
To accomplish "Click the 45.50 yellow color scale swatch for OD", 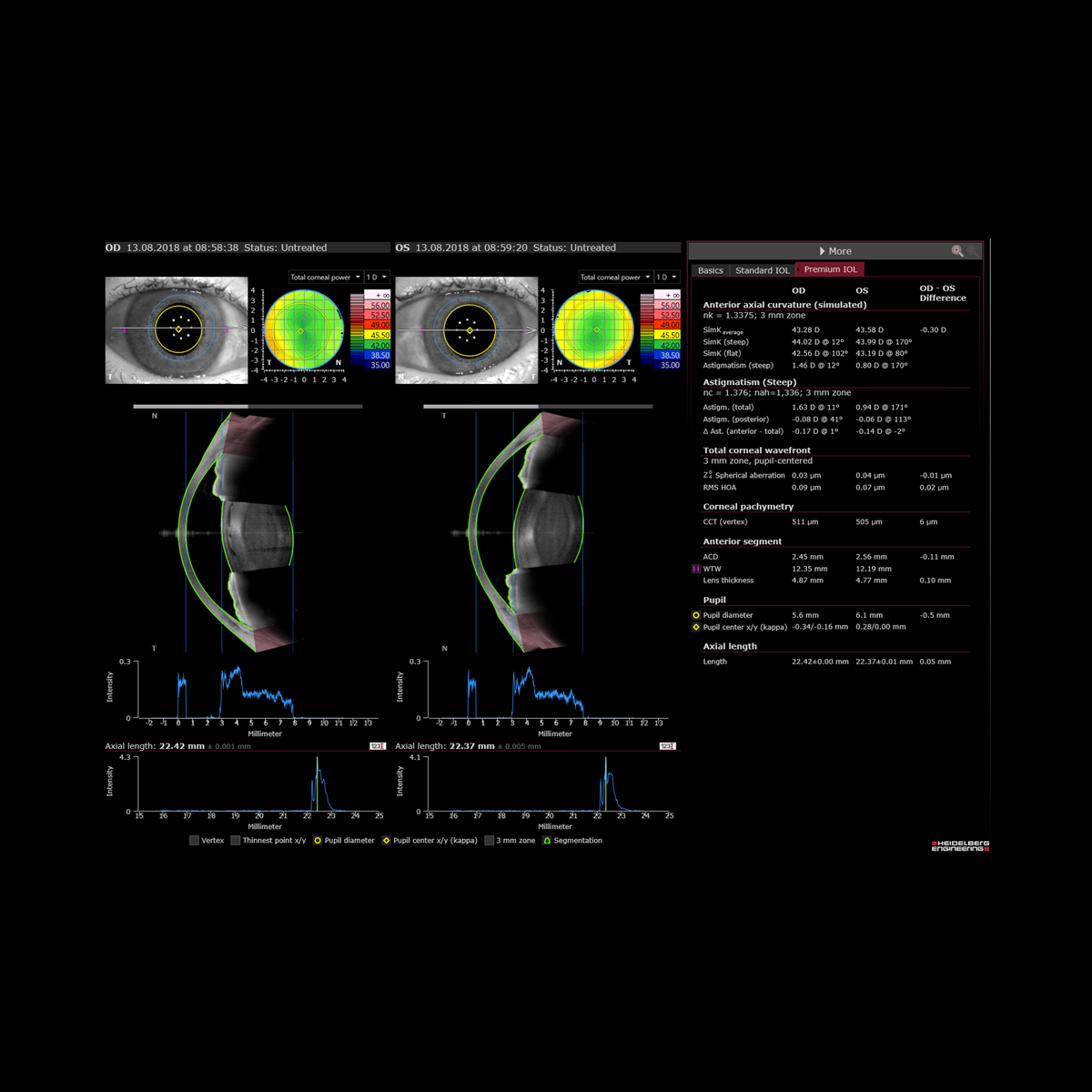I will (379, 335).
